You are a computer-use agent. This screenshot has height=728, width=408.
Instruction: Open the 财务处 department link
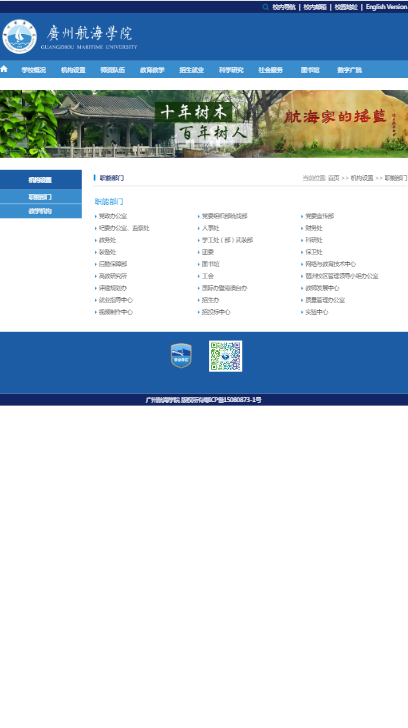pyautogui.click(x=314, y=228)
